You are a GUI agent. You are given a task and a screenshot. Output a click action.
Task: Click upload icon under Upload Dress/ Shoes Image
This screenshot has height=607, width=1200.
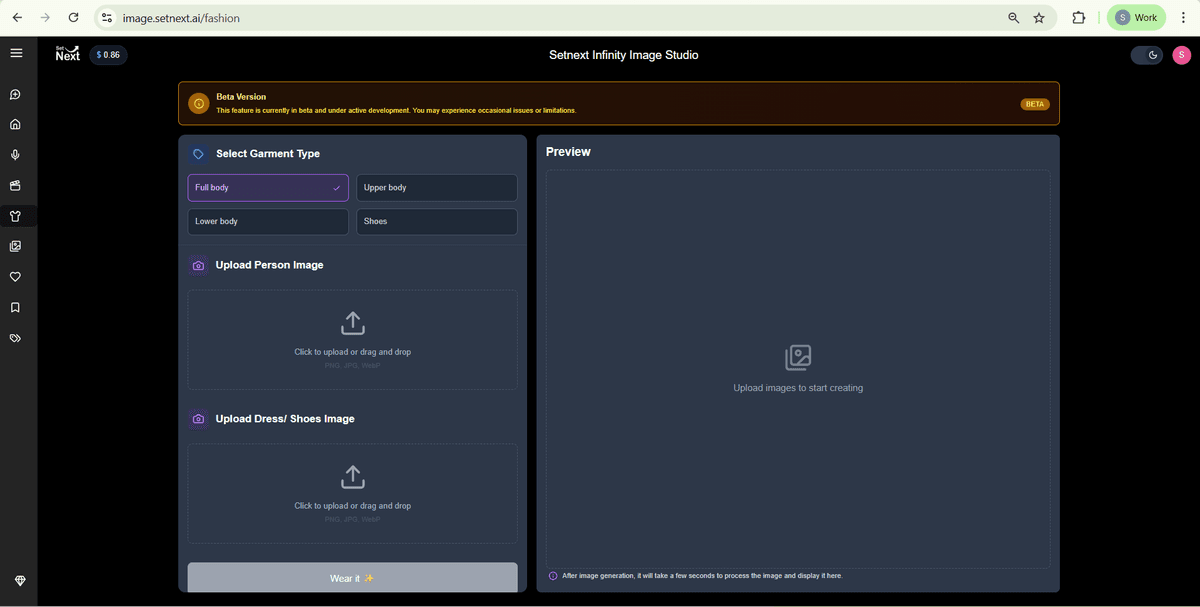click(x=353, y=477)
